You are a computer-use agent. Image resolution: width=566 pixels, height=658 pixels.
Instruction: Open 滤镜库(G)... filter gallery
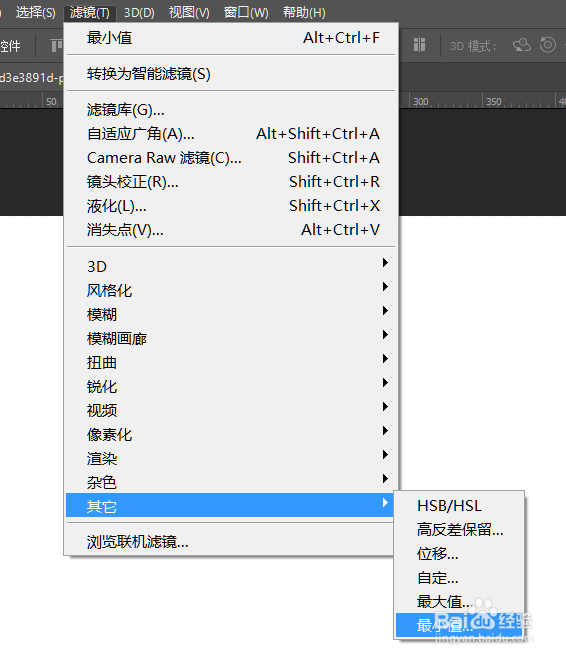click(x=231, y=110)
